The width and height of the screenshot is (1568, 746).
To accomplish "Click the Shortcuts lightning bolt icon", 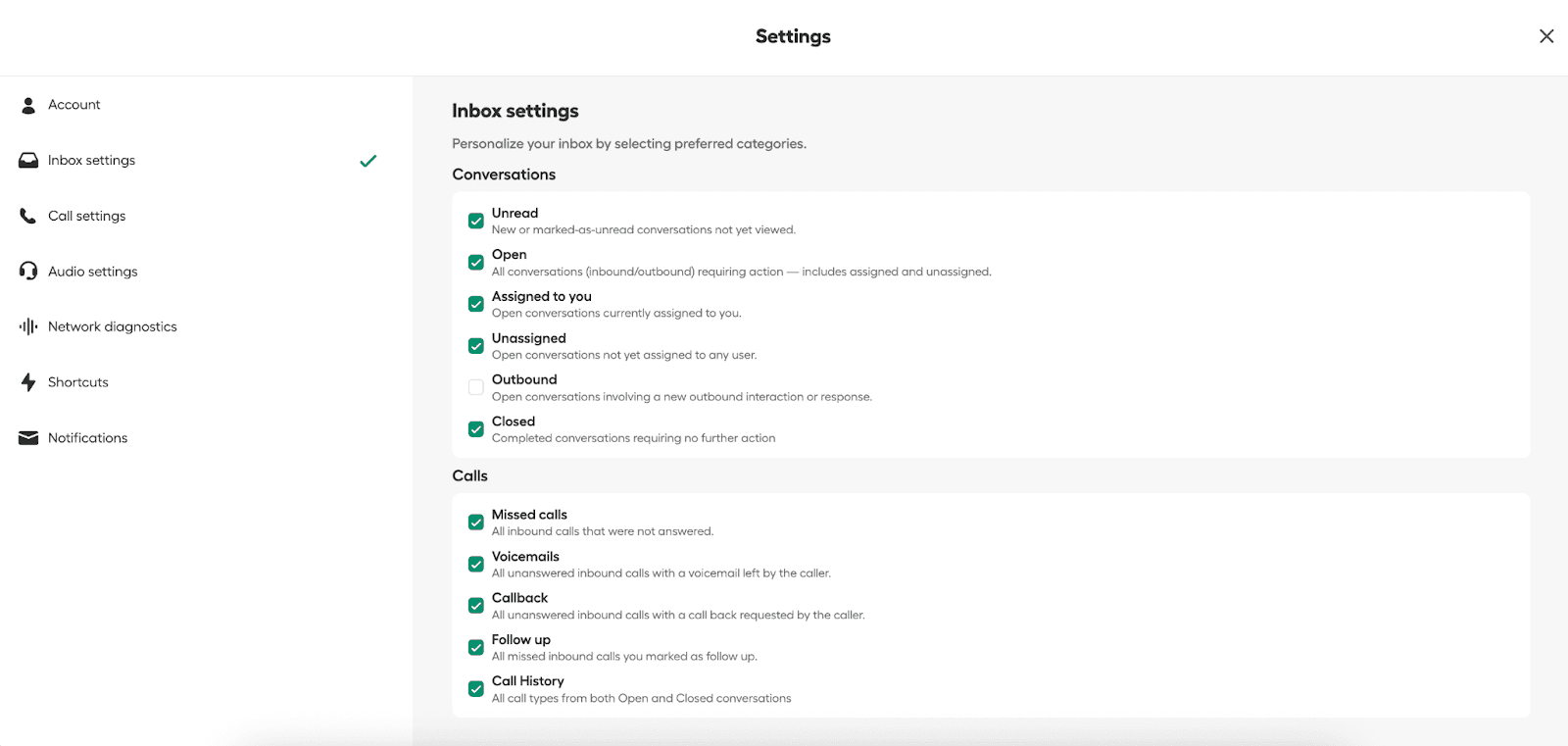I will point(28,382).
